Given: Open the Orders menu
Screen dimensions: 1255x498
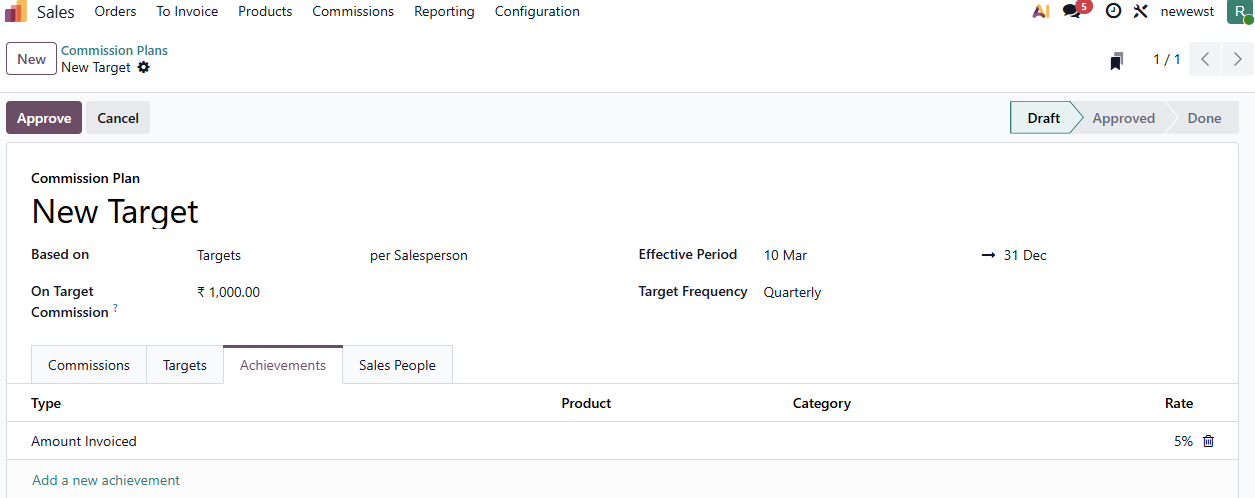Looking at the screenshot, I should [116, 12].
